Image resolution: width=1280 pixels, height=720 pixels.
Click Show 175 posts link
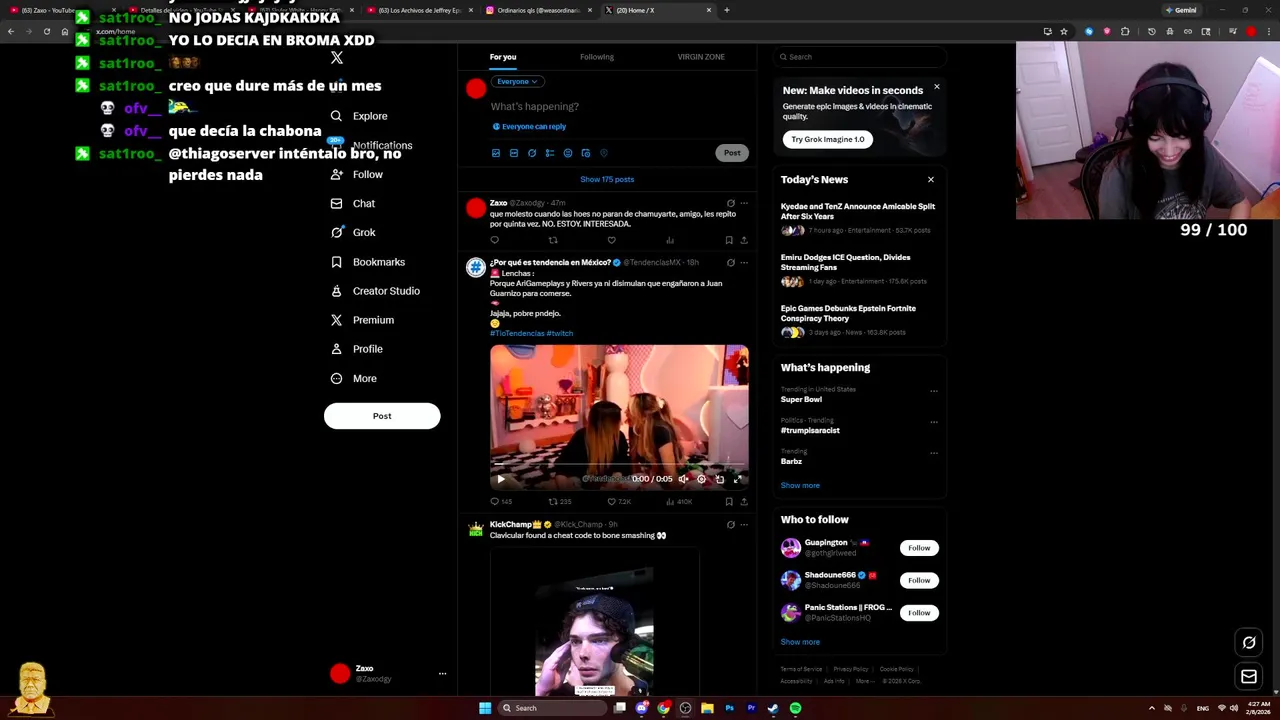pyautogui.click(x=607, y=180)
